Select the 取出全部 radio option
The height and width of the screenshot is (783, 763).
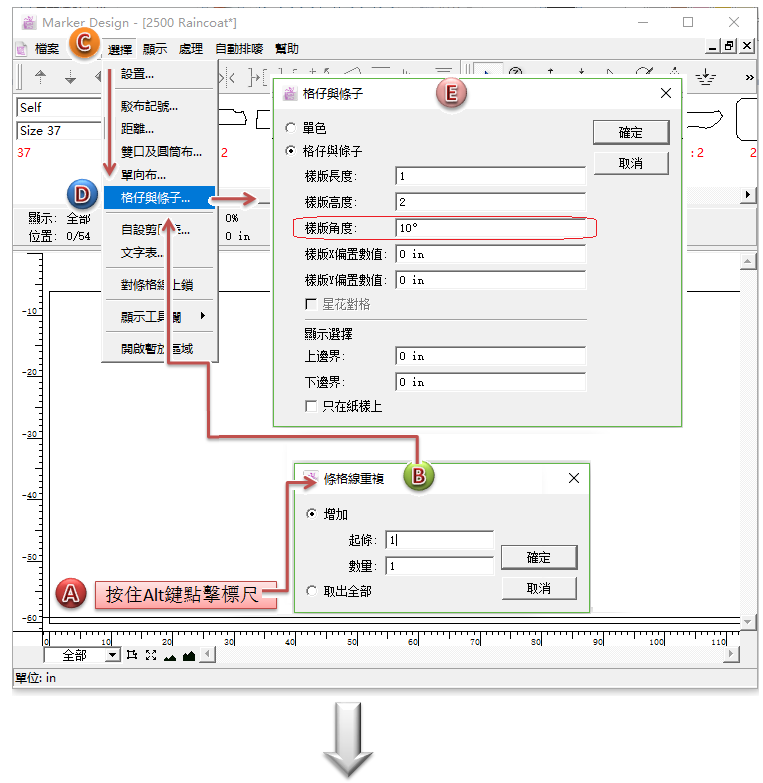pos(311,591)
